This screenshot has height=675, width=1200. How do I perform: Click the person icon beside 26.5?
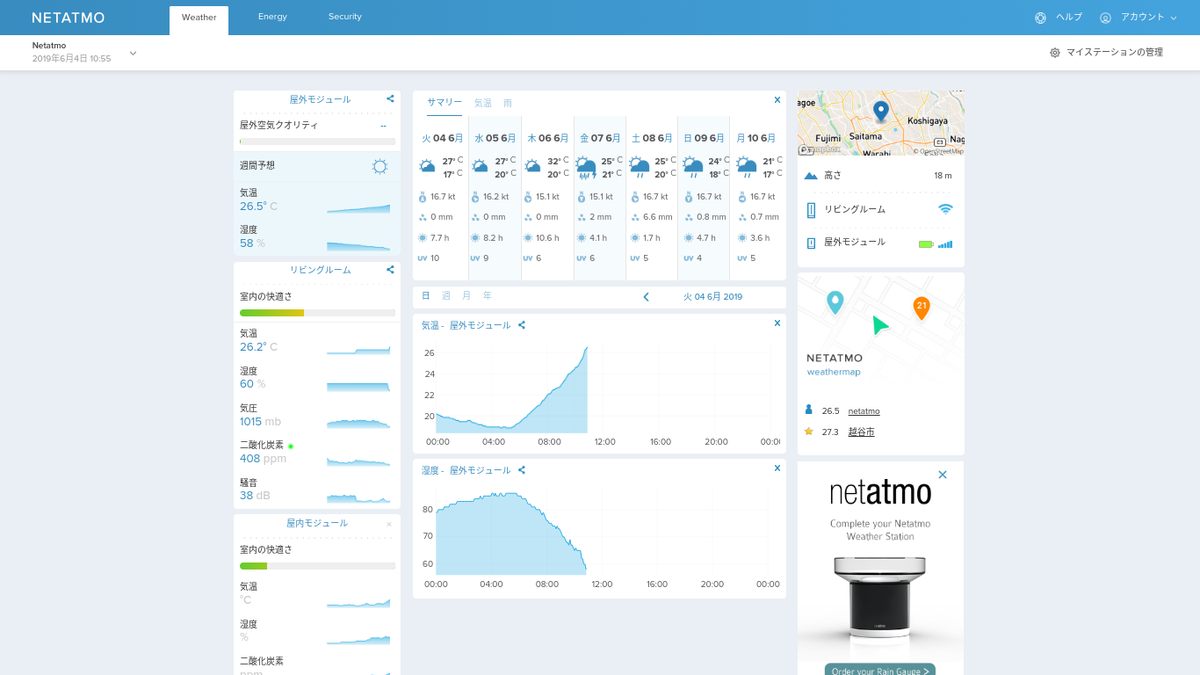tap(809, 410)
